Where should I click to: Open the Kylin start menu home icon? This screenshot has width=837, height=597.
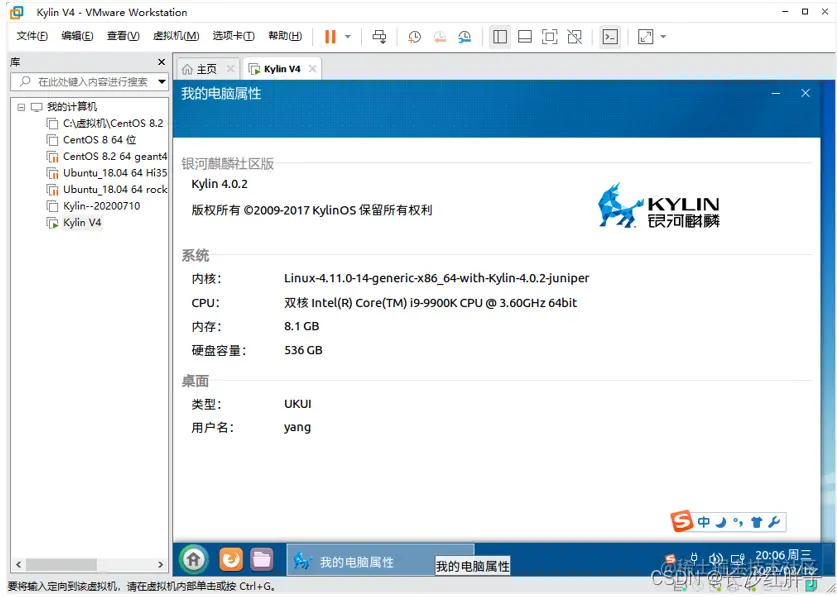tap(194, 560)
